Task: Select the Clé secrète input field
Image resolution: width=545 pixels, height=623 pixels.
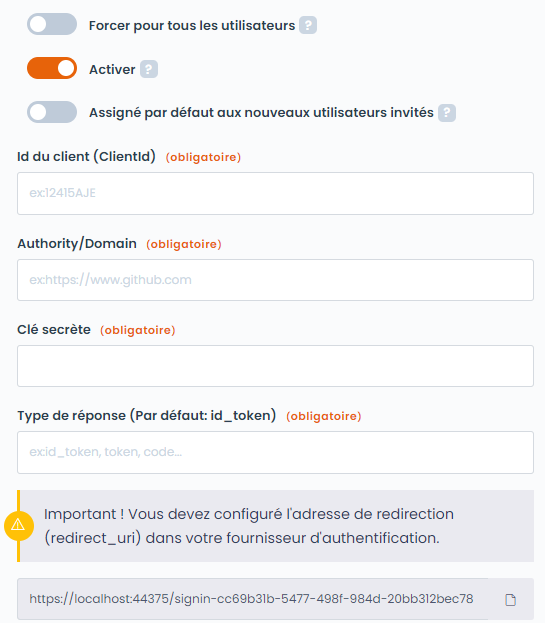Action: [275, 366]
